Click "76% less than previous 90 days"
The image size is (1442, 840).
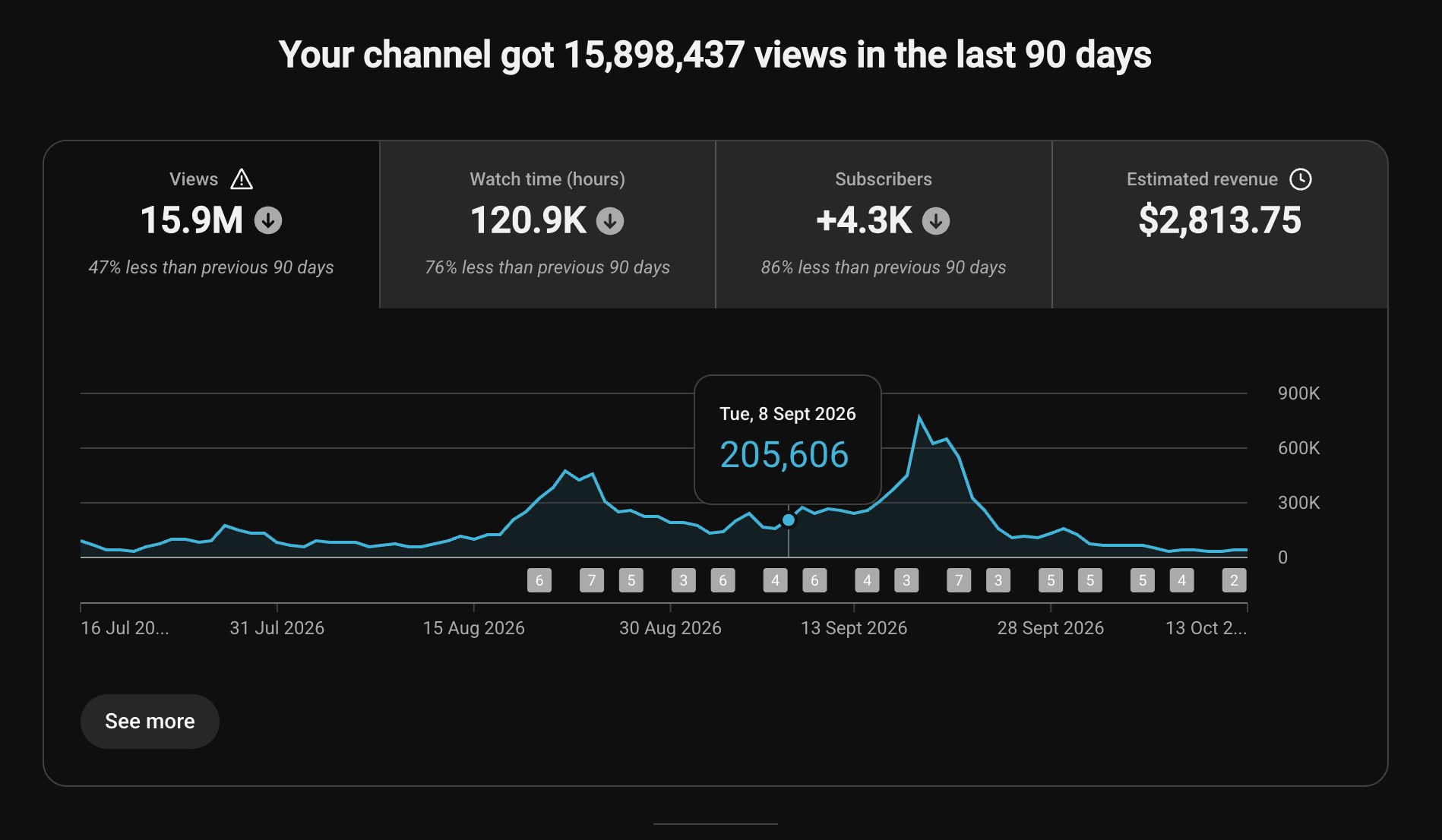[x=548, y=267]
